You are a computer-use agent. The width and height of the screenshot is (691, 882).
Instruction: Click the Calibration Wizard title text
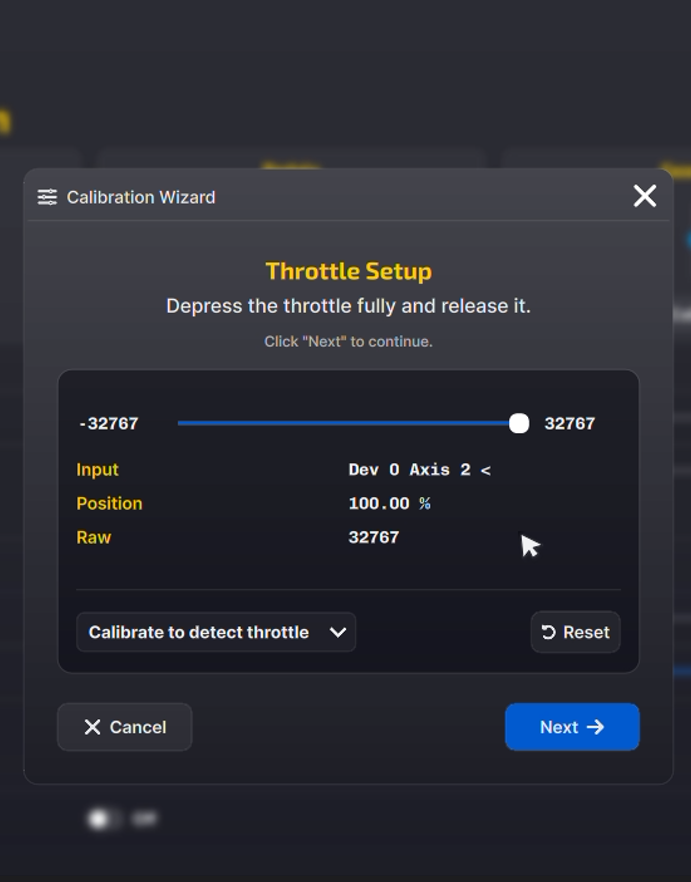141,197
